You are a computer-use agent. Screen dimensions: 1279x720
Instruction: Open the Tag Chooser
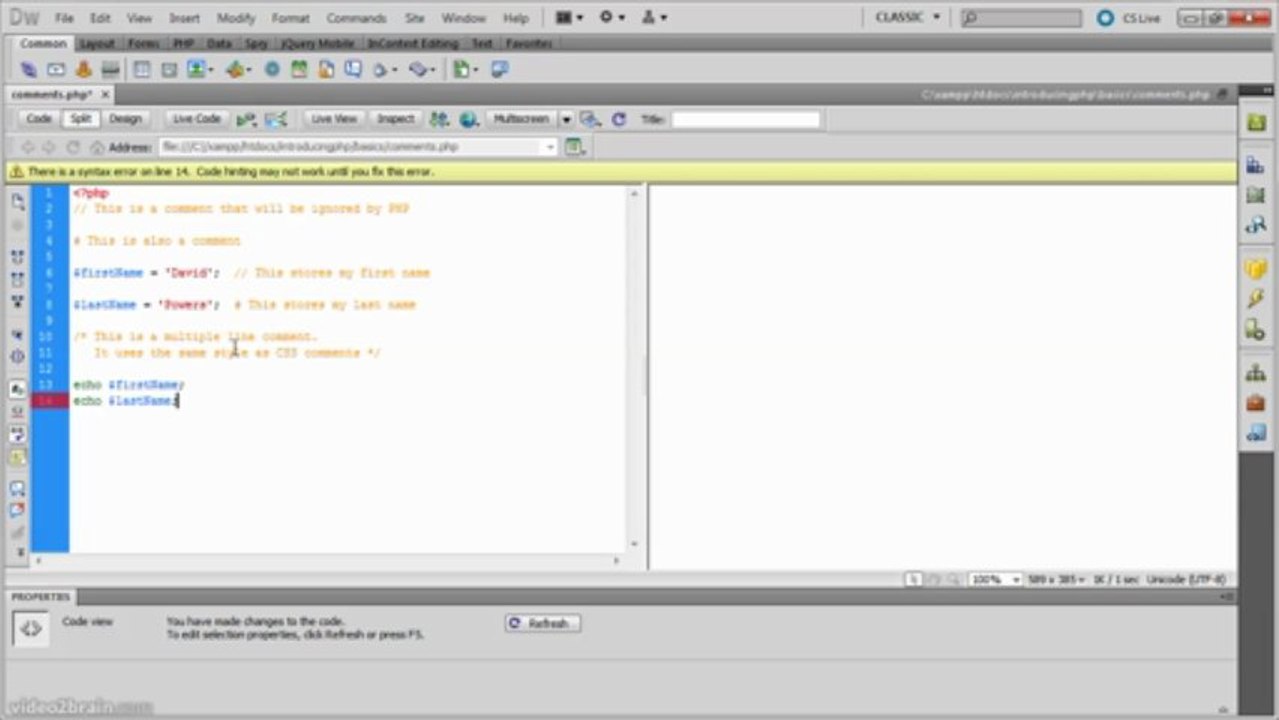coord(499,70)
